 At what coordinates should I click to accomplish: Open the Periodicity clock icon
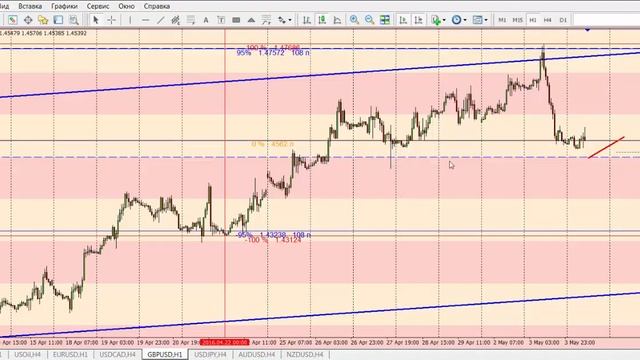456,20
